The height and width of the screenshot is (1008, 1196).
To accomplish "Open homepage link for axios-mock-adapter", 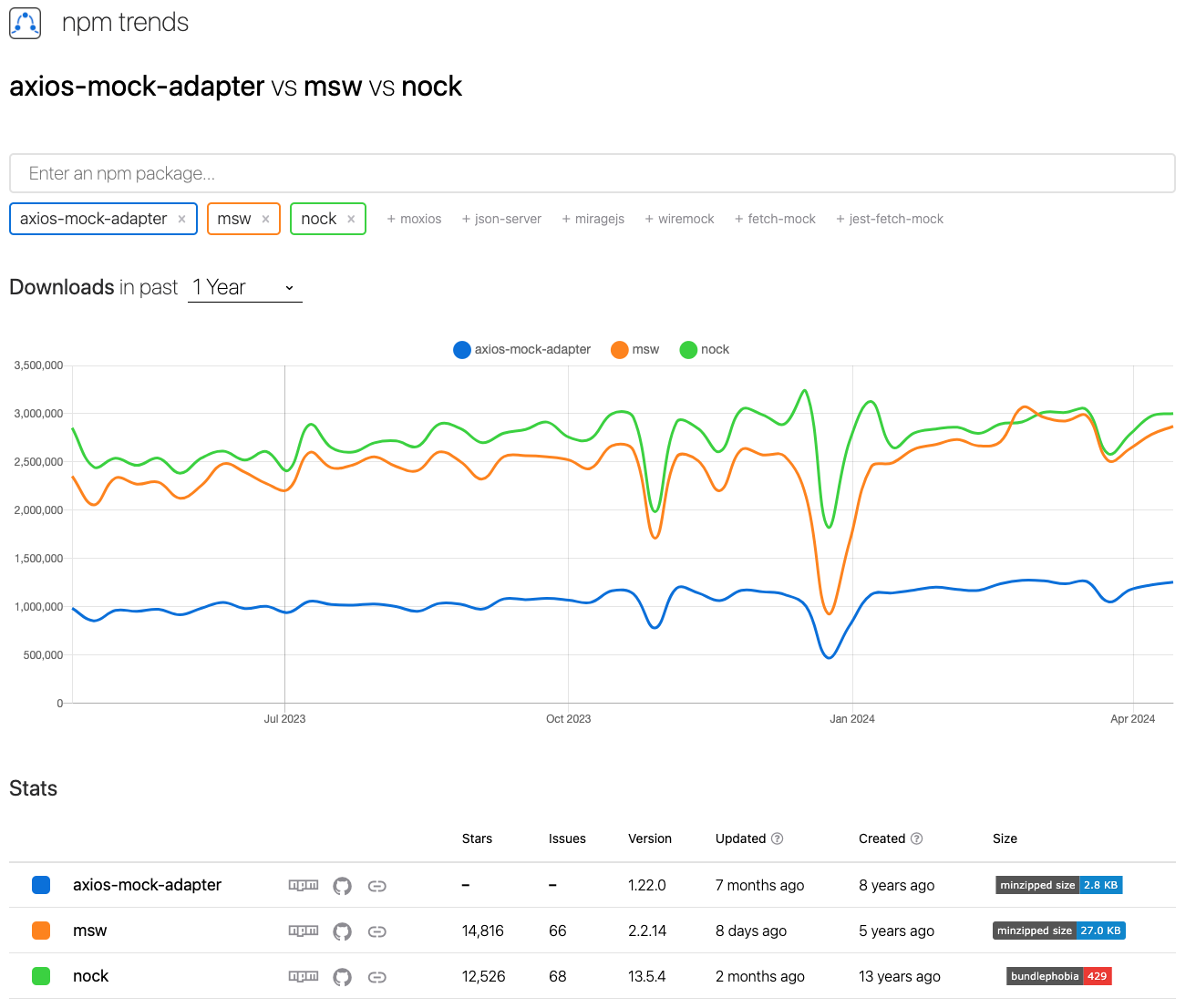I will pyautogui.click(x=376, y=885).
